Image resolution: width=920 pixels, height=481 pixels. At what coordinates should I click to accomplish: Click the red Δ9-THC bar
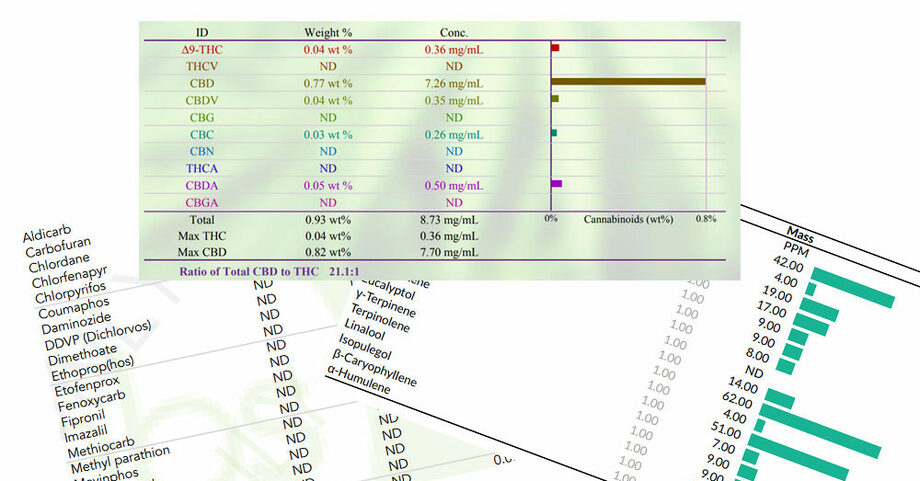click(555, 48)
